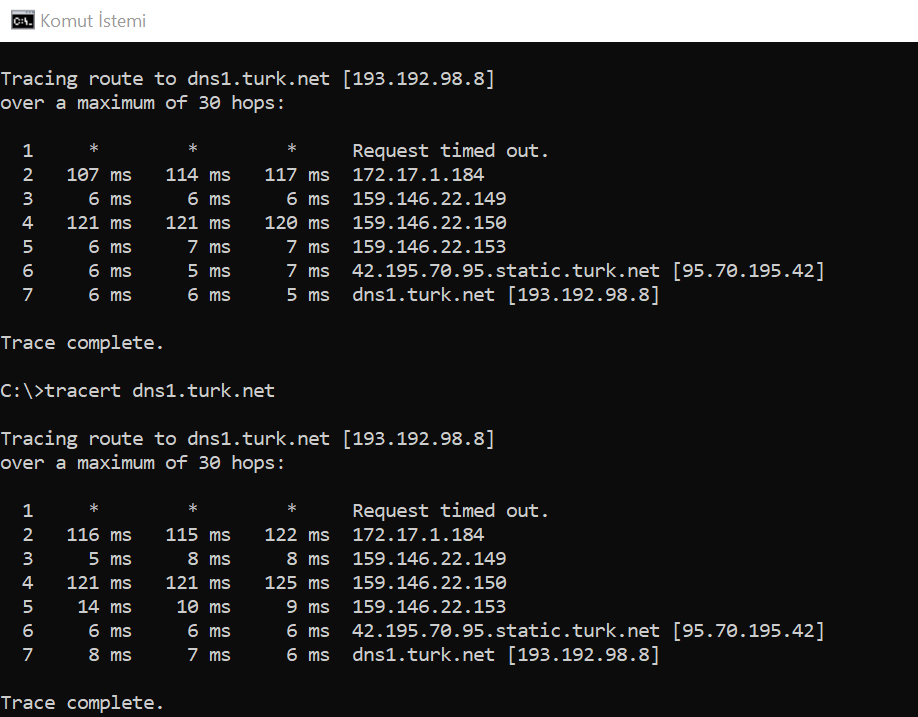
Task: Click the Komut İstemi window title text
Action: click(x=93, y=21)
